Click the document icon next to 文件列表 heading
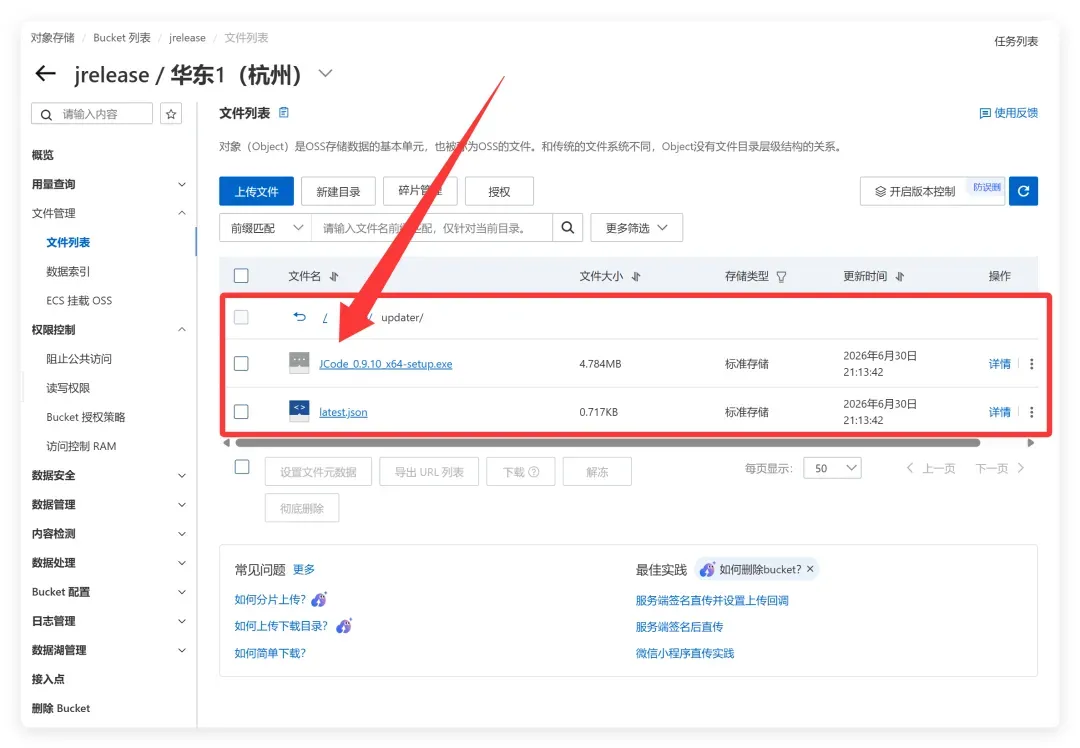 284,112
